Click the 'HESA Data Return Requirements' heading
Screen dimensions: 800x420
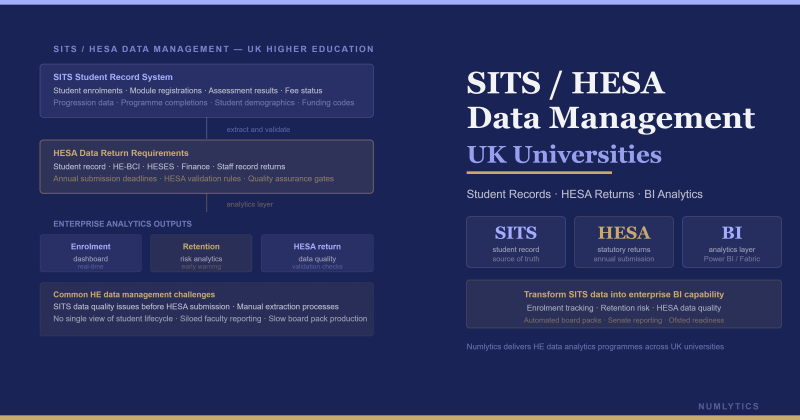coord(121,153)
